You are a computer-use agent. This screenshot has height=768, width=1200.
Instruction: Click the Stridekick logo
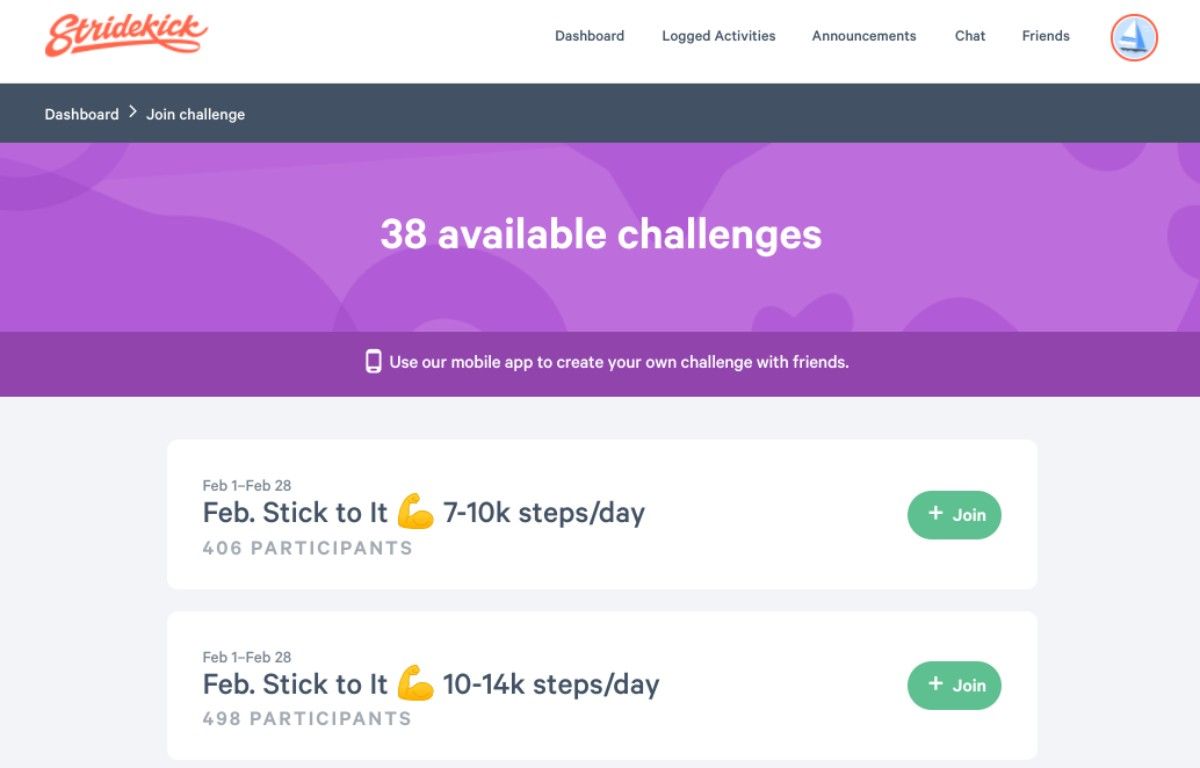click(x=126, y=35)
